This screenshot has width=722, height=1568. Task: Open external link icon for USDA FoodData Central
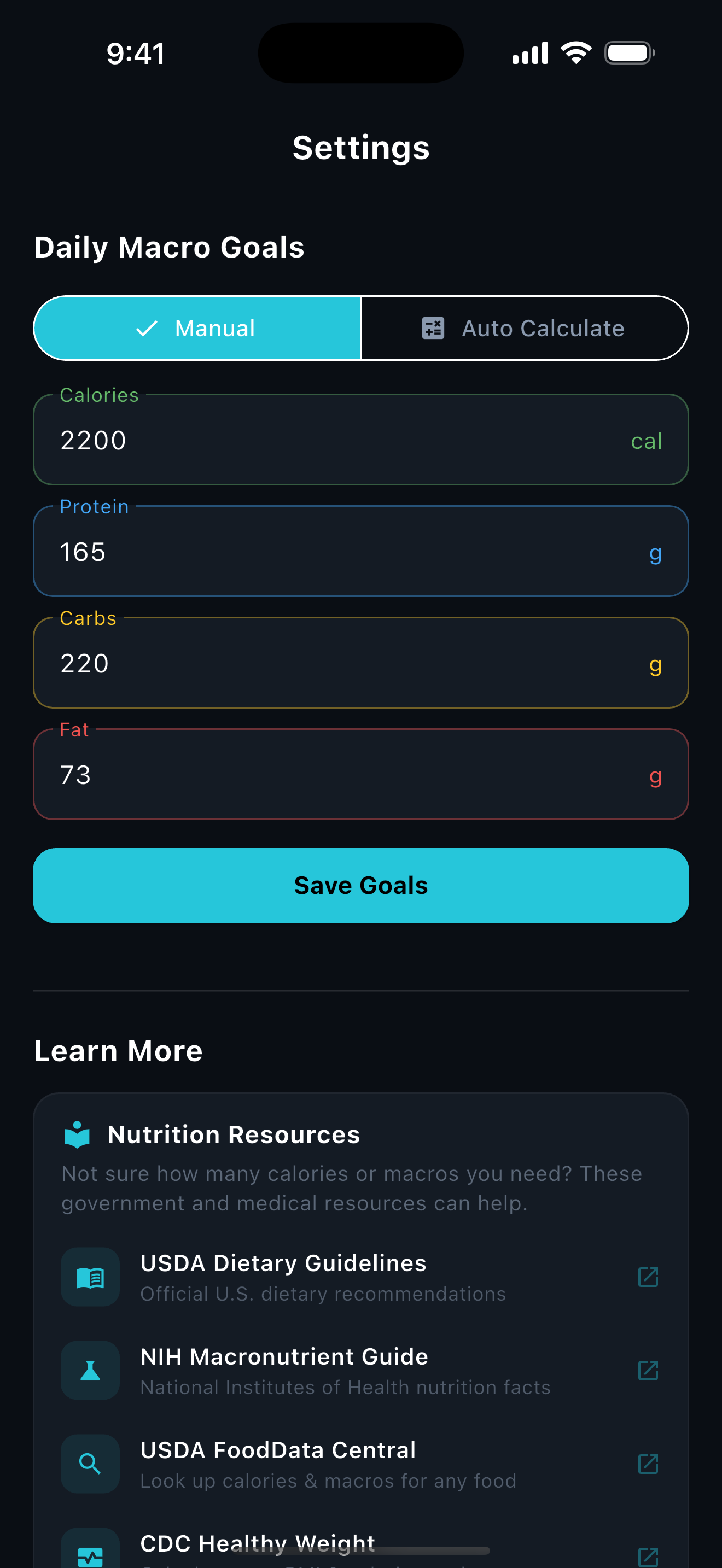648,1464
